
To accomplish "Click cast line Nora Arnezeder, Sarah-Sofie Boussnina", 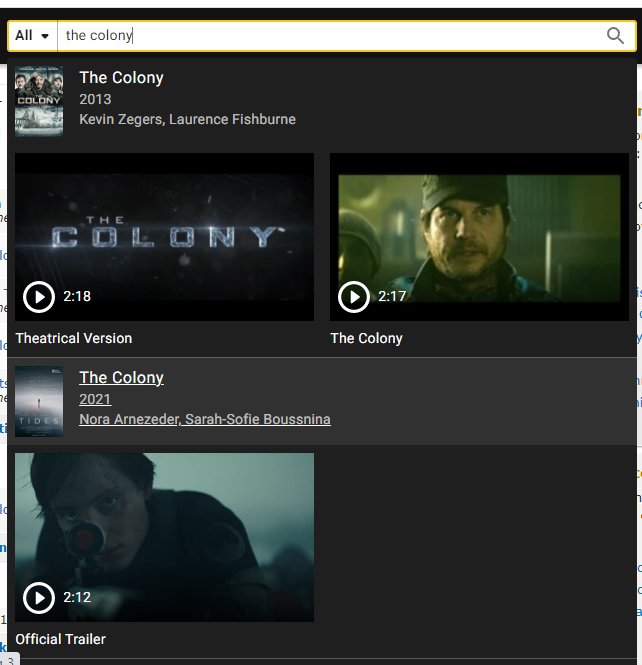I will coord(205,419).
